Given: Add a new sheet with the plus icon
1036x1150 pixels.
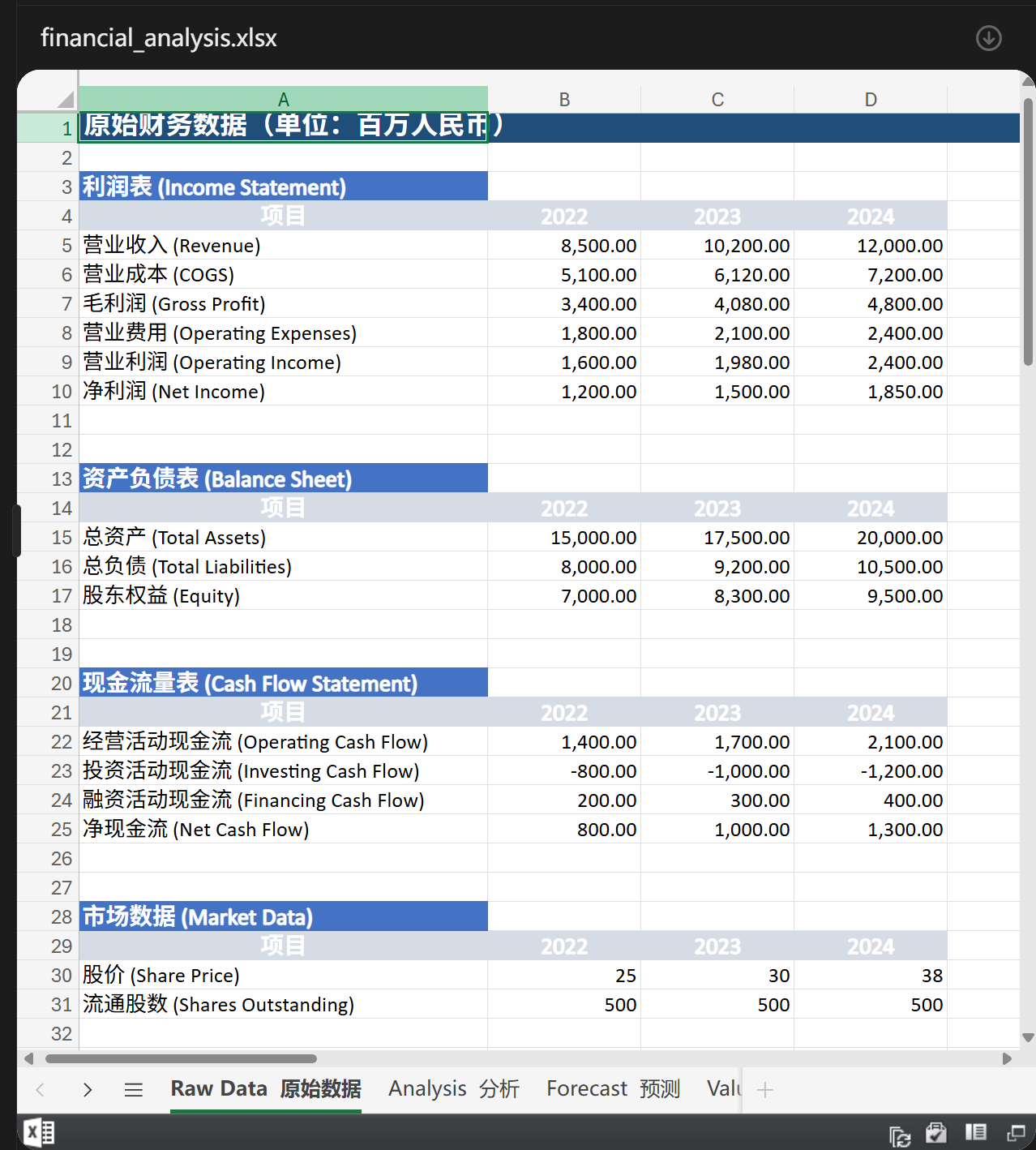Looking at the screenshot, I should coord(764,1089).
